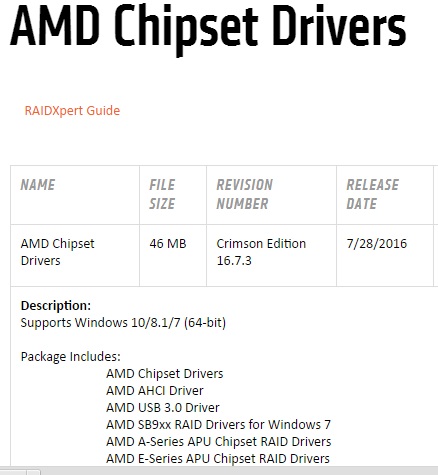Open the RAIDXpert Guide link
Screen dimensions: 438x475
72,111
